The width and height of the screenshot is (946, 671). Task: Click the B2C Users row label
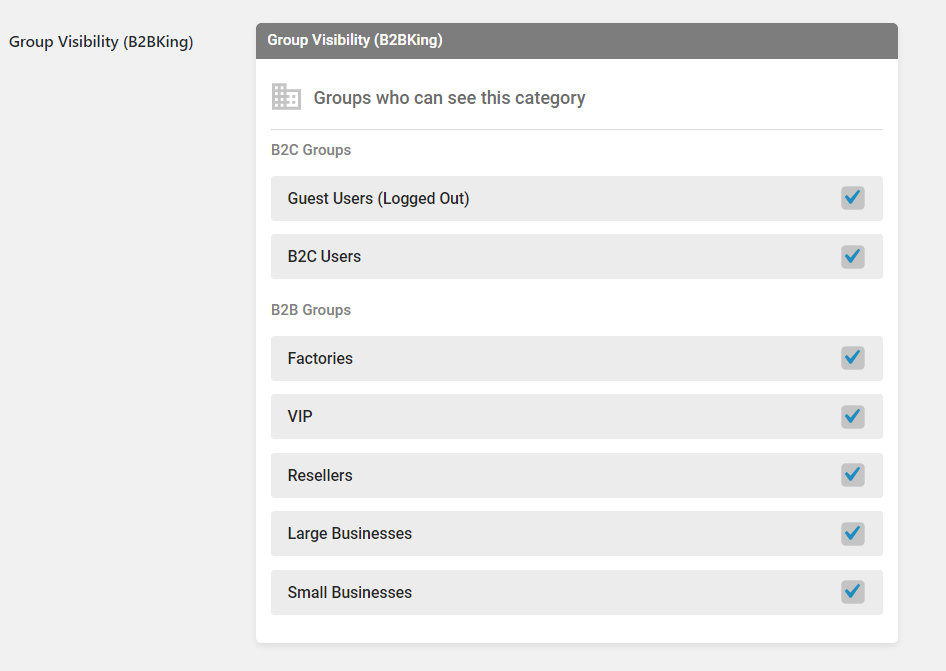[324, 256]
